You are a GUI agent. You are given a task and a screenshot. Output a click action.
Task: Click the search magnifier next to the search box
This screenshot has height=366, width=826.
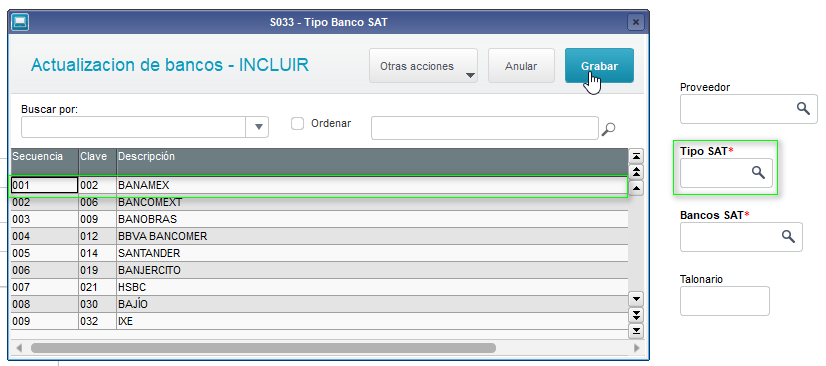tap(608, 128)
